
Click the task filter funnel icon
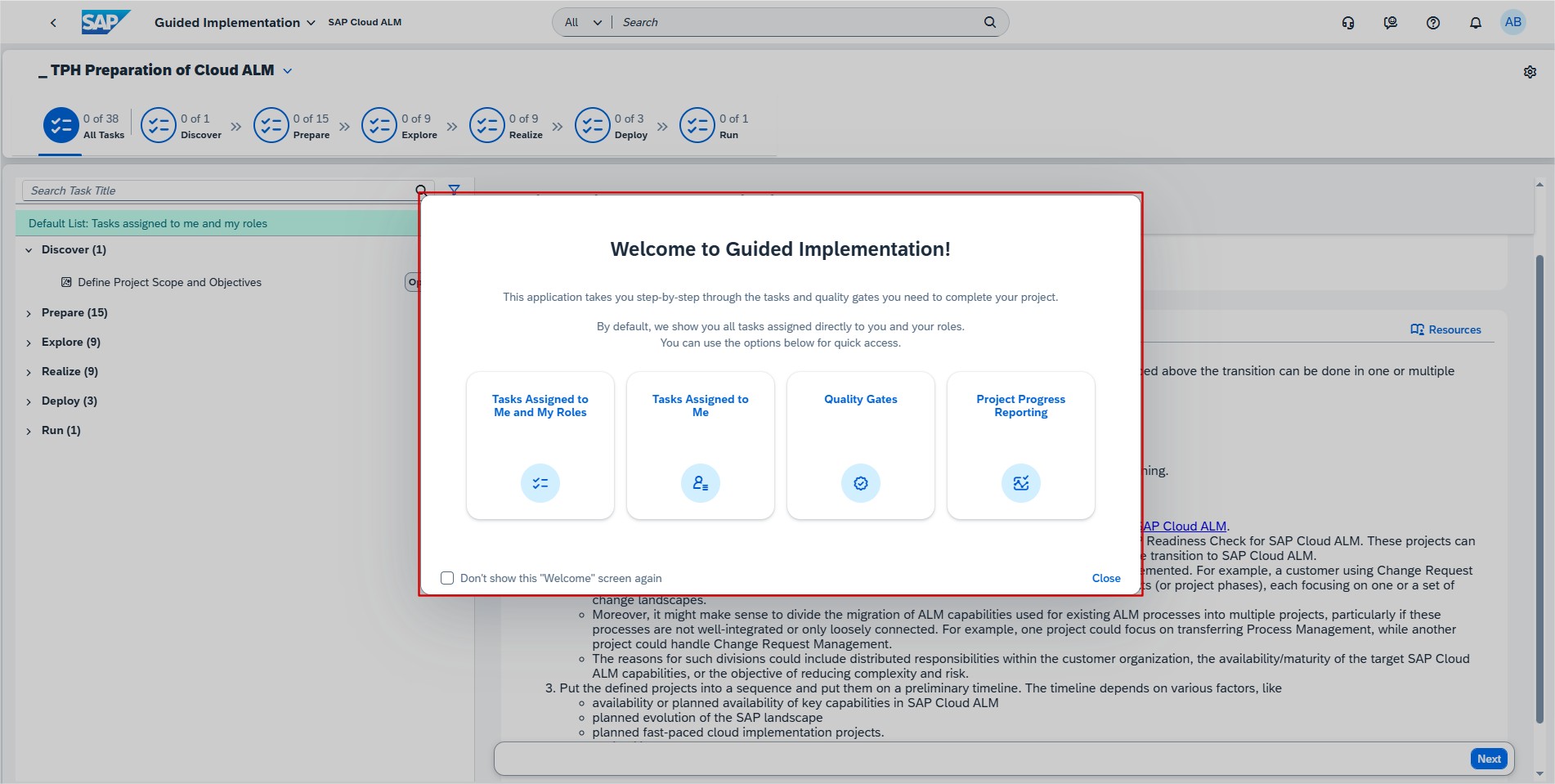pos(454,190)
